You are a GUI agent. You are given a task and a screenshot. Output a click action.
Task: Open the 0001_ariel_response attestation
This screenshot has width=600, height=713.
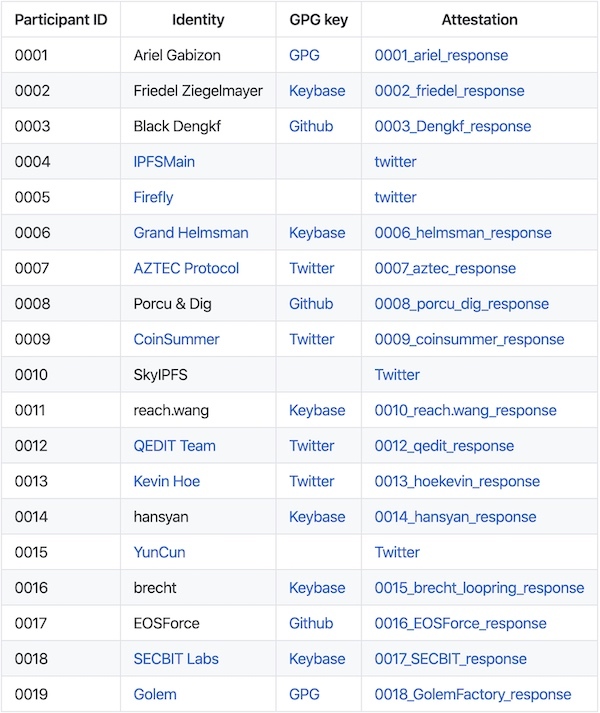pos(441,55)
